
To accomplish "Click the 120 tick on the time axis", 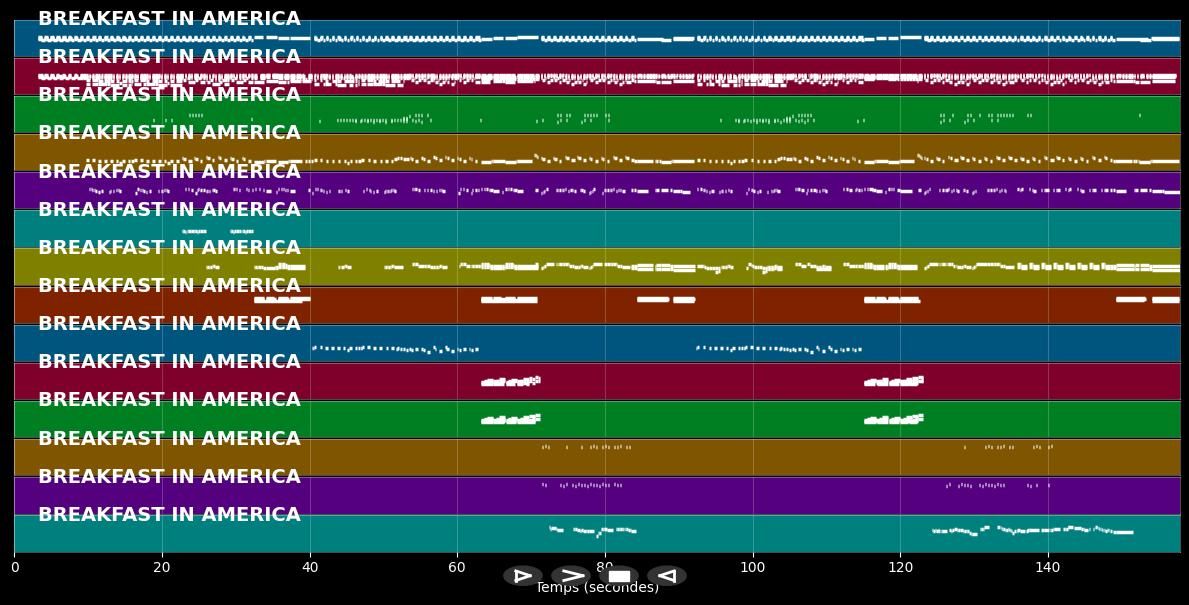I will (900, 567).
